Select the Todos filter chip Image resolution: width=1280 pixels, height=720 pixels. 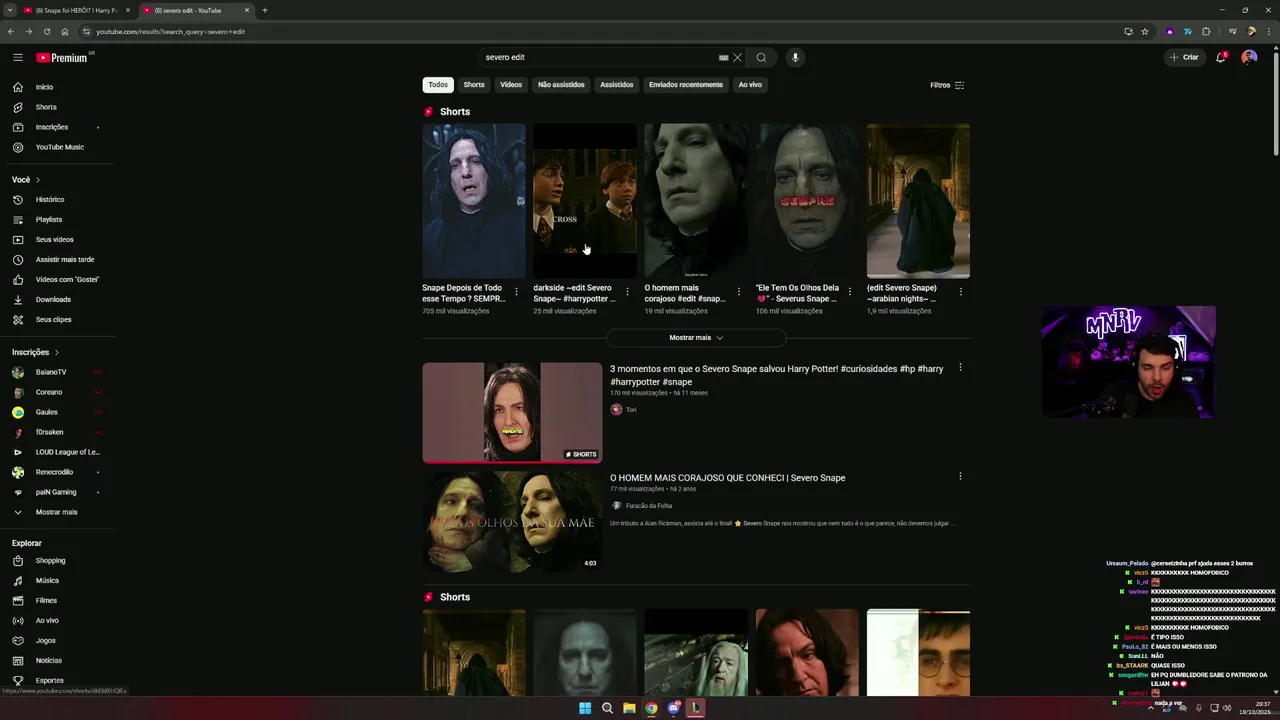(x=438, y=85)
